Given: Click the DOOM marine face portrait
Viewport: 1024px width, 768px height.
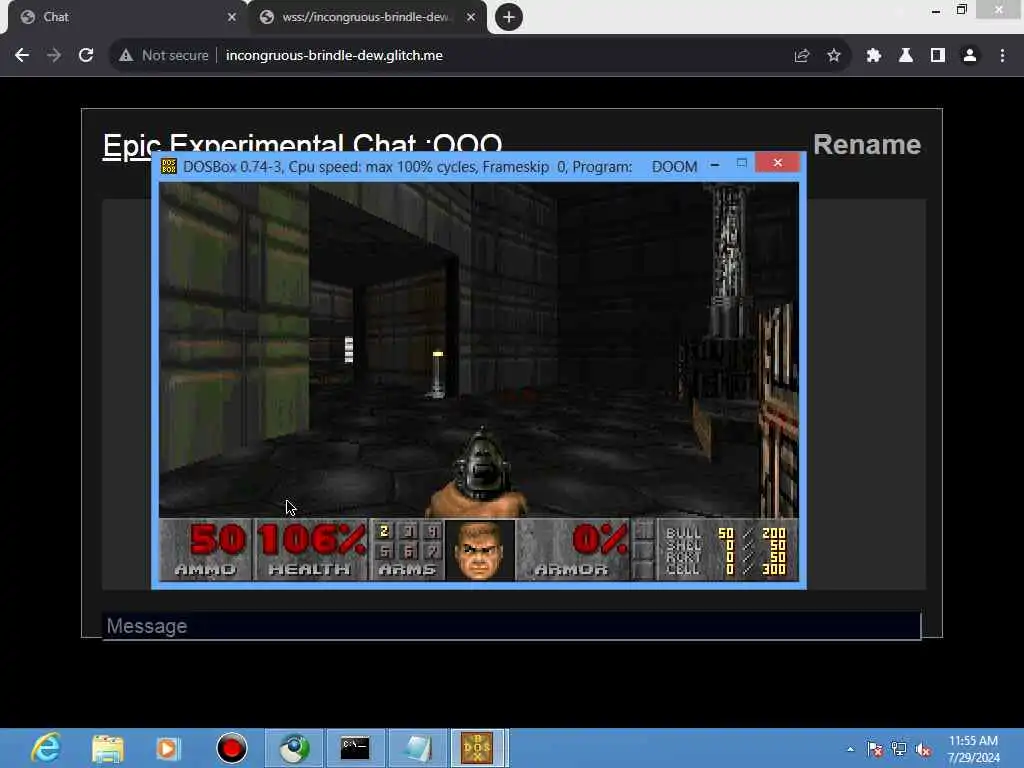Looking at the screenshot, I should tap(479, 550).
